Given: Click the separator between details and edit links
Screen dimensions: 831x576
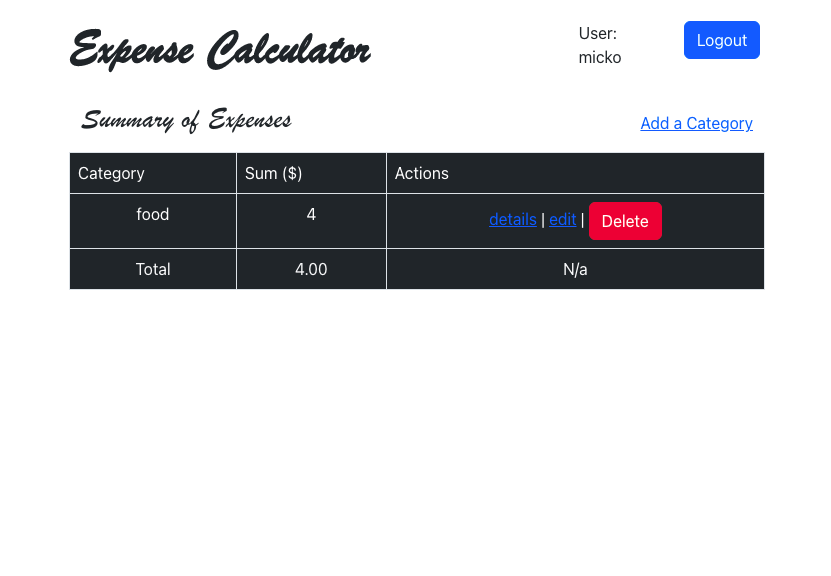Looking at the screenshot, I should 543,219.
